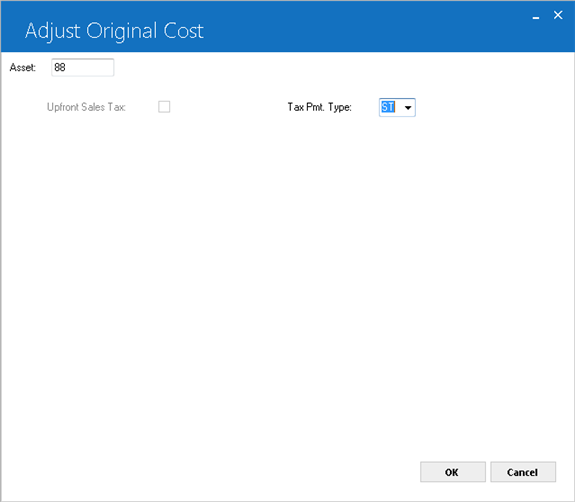This screenshot has height=502, width=575.
Task: Click the OK button at the bottom
Action: (x=453, y=472)
